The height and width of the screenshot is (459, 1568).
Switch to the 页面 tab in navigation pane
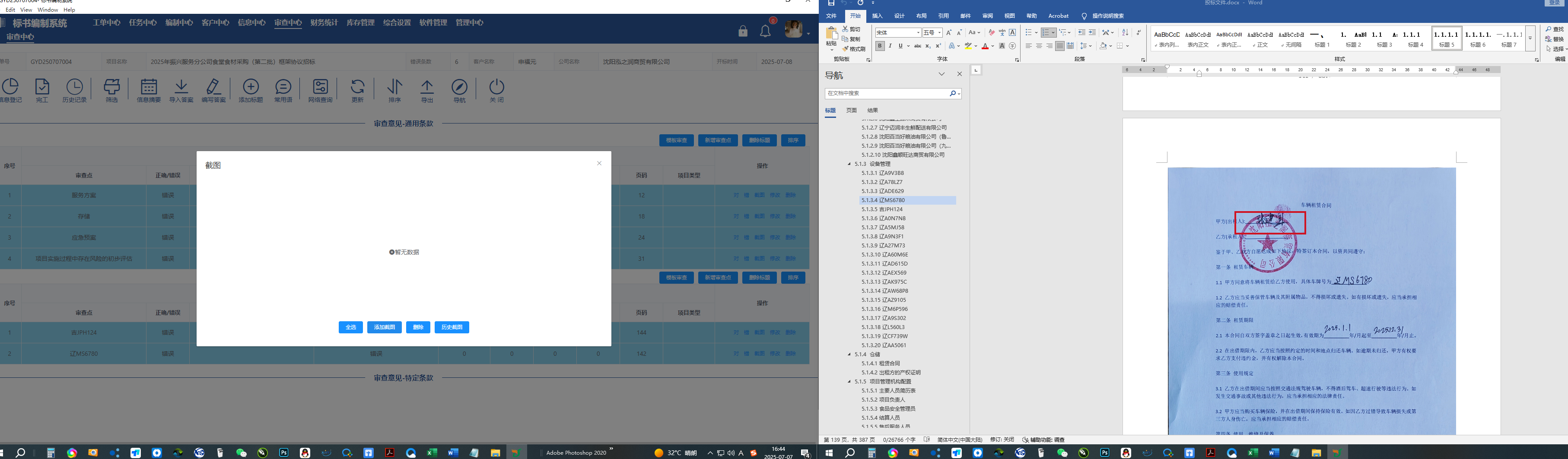852,110
